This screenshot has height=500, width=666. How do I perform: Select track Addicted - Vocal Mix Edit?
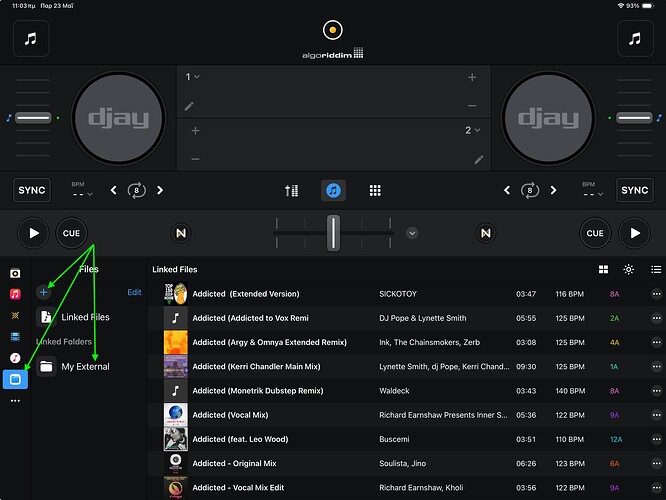tap(406, 487)
